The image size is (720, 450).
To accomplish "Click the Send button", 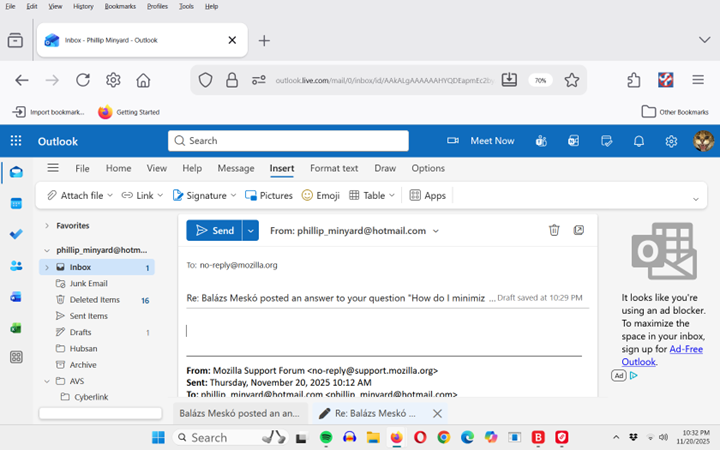I will (x=213, y=230).
